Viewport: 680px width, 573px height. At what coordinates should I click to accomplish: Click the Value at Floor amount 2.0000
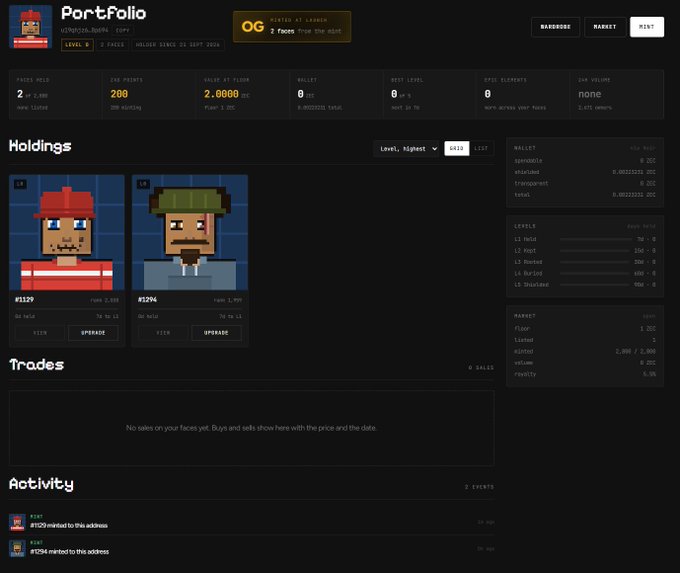tap(221, 94)
